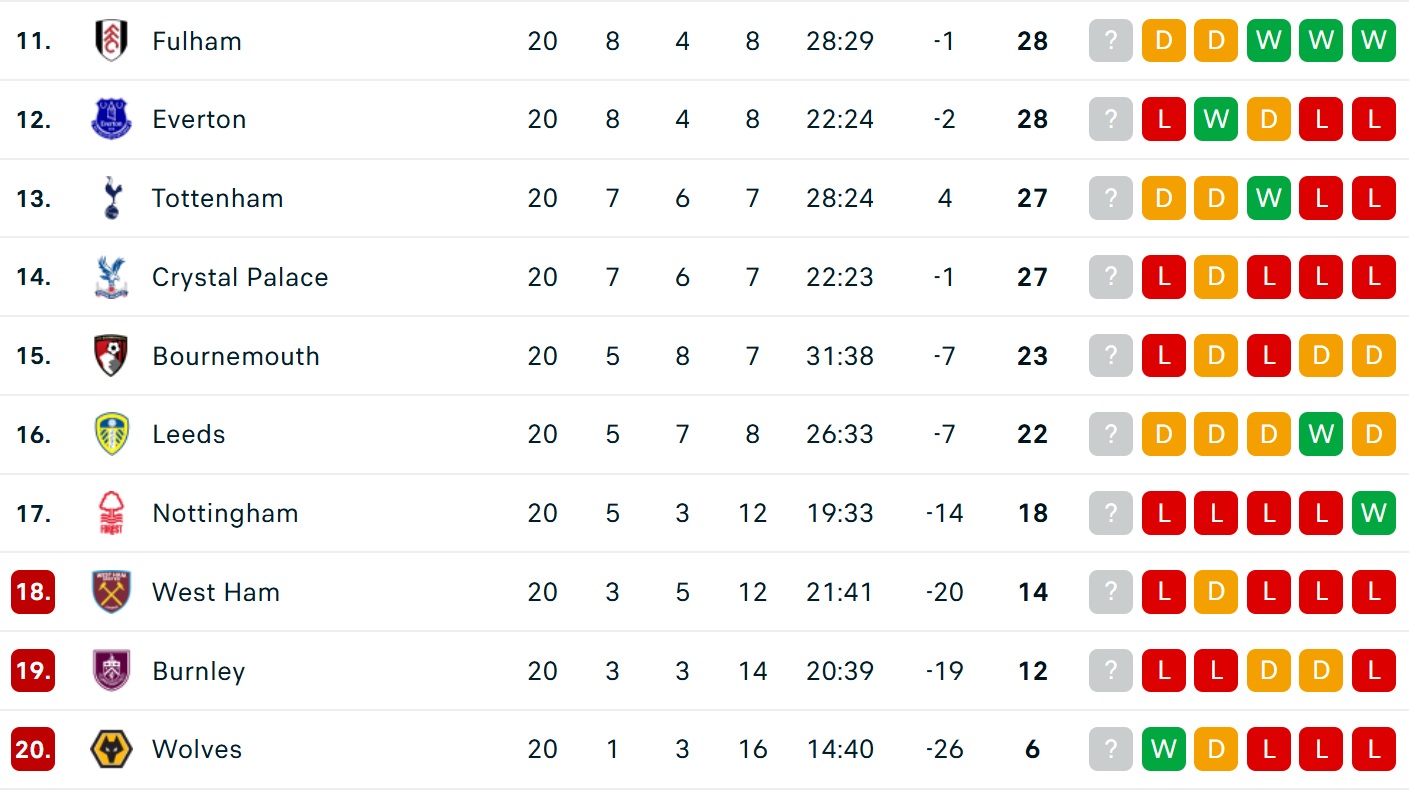The height and width of the screenshot is (790, 1409).
Task: Open the Nottingham team name link
Action: point(225,513)
